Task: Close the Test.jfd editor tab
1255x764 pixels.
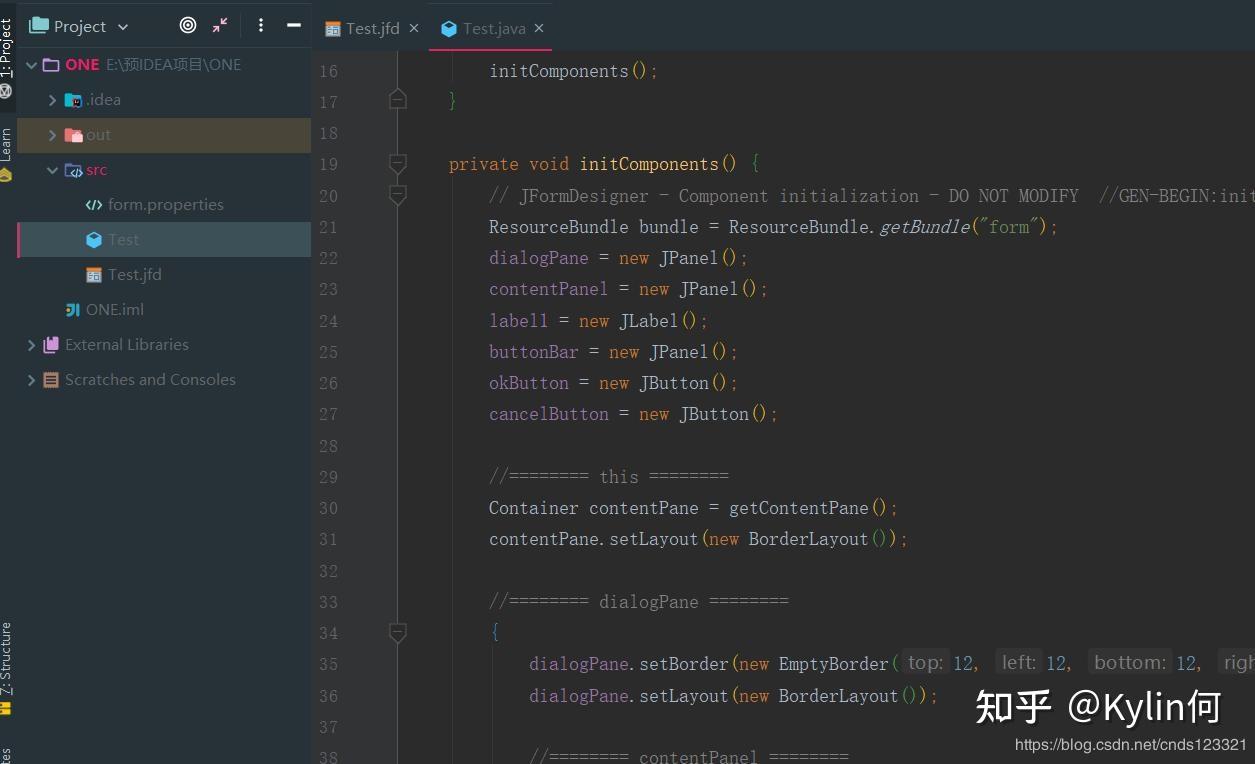Action: pyautogui.click(x=414, y=28)
